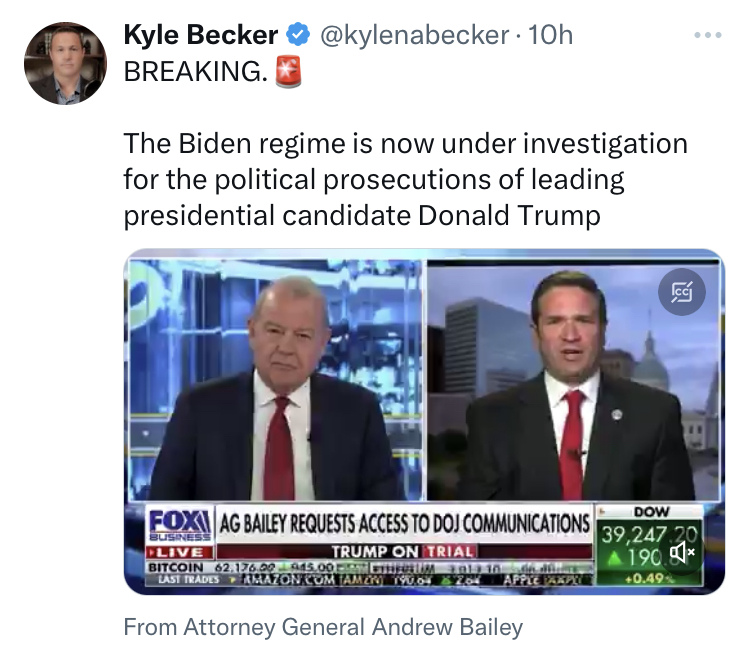
Task: Unmute the video with the speaker icon
Action: (683, 551)
